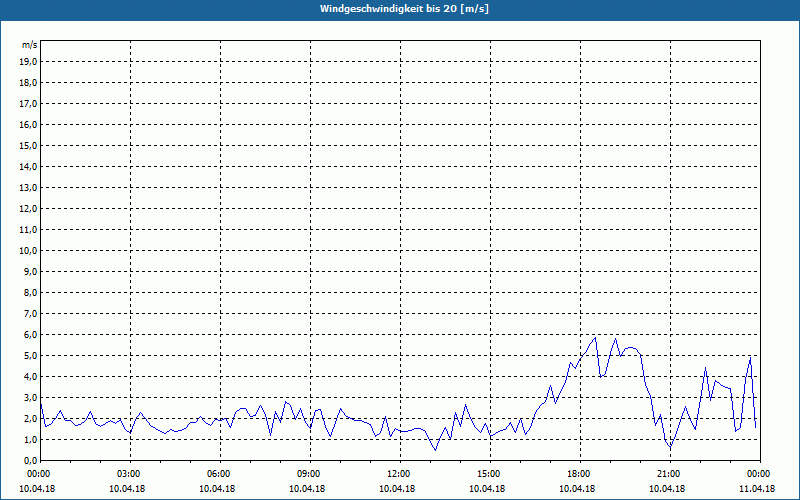Click the '7,0' y-axis label
The image size is (800, 500).
(x=31, y=313)
